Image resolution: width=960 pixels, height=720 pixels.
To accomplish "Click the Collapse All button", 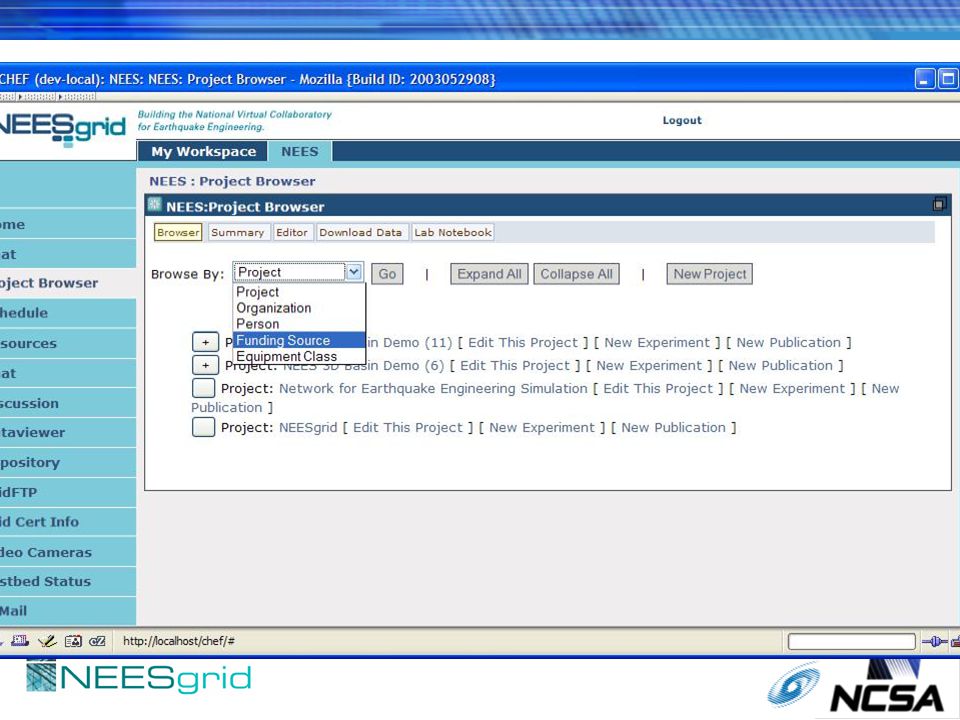I will tap(576, 274).
